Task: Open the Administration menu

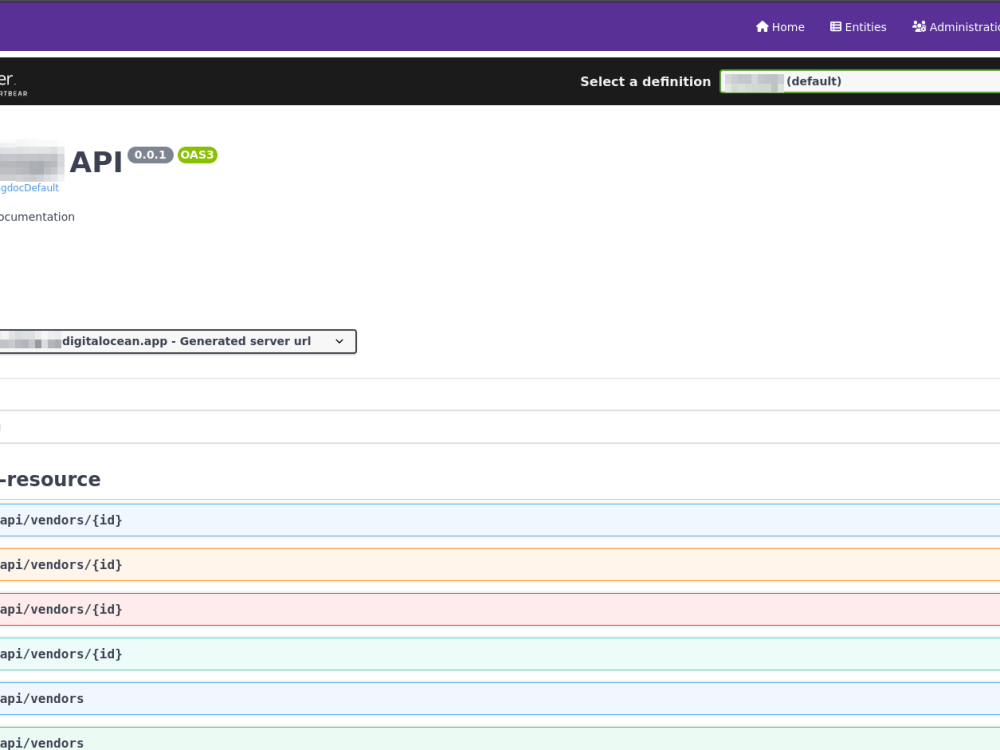Action: (x=956, y=27)
